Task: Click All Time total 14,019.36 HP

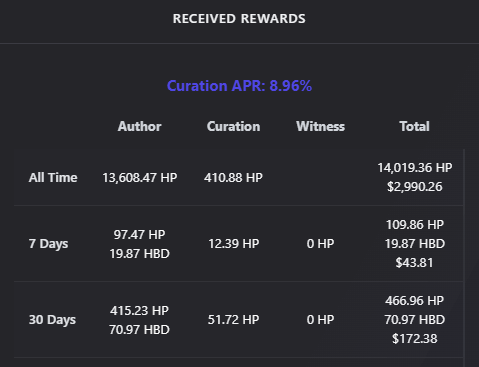Action: point(415,168)
